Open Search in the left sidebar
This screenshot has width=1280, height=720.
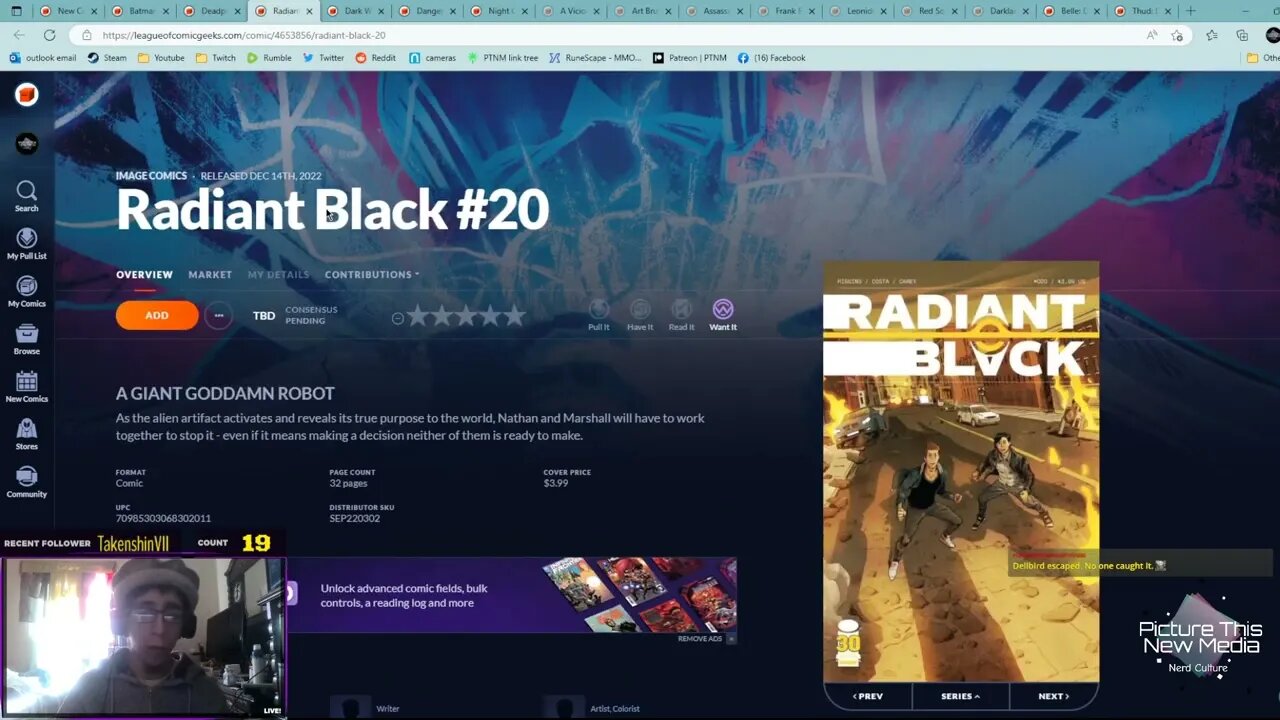point(27,196)
